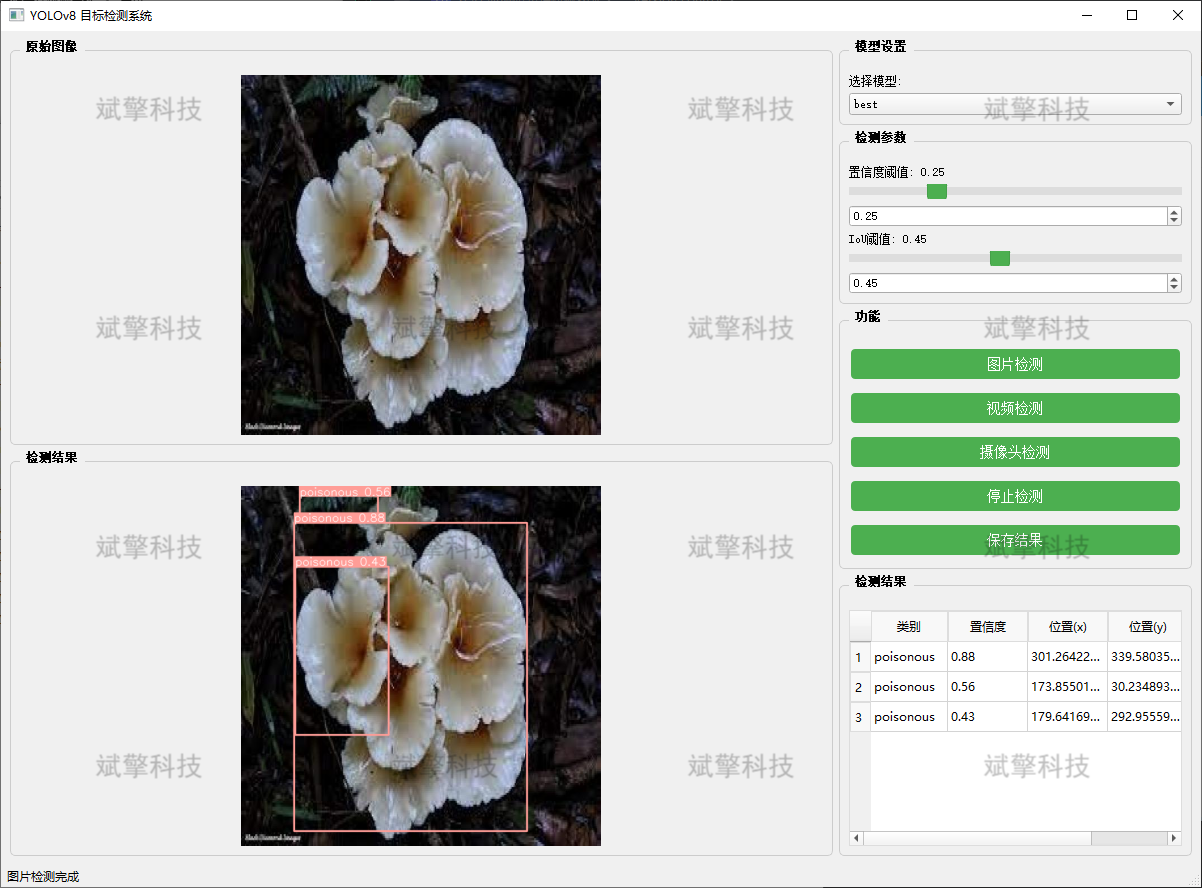Select row 3 header in results table
Image resolution: width=1202 pixels, height=888 pixels.
(860, 717)
